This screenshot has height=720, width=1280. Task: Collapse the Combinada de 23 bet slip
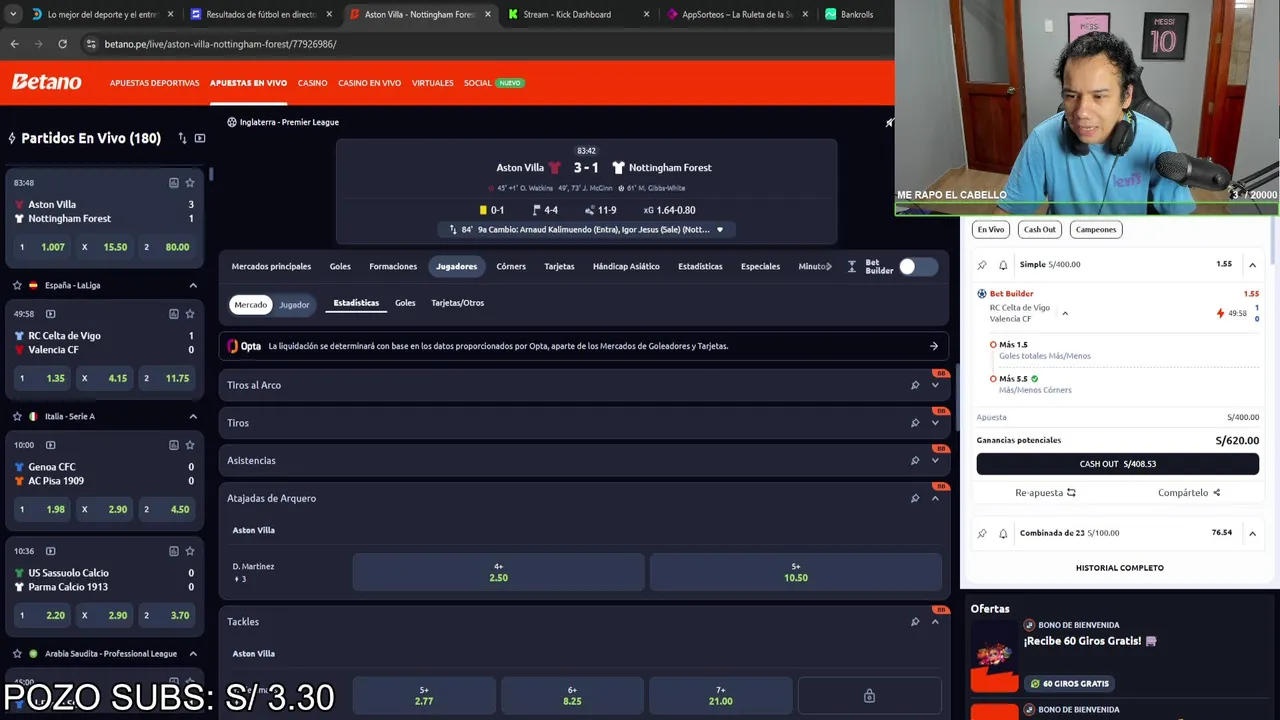[x=1252, y=533]
